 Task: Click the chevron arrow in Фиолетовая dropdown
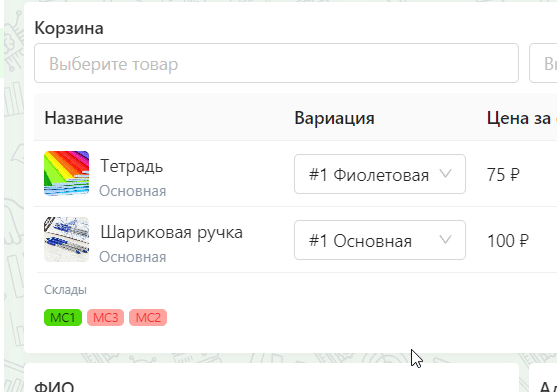445,174
